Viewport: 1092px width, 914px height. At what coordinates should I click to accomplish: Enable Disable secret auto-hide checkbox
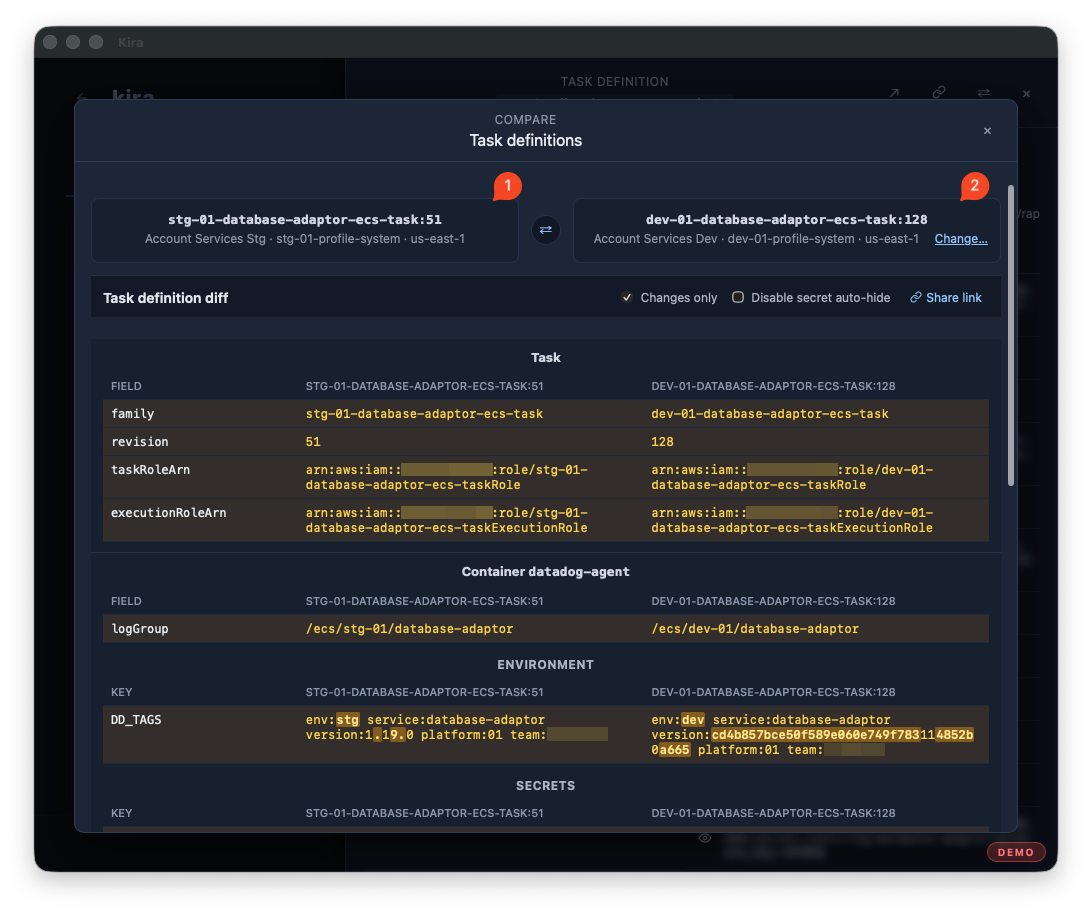[738, 297]
